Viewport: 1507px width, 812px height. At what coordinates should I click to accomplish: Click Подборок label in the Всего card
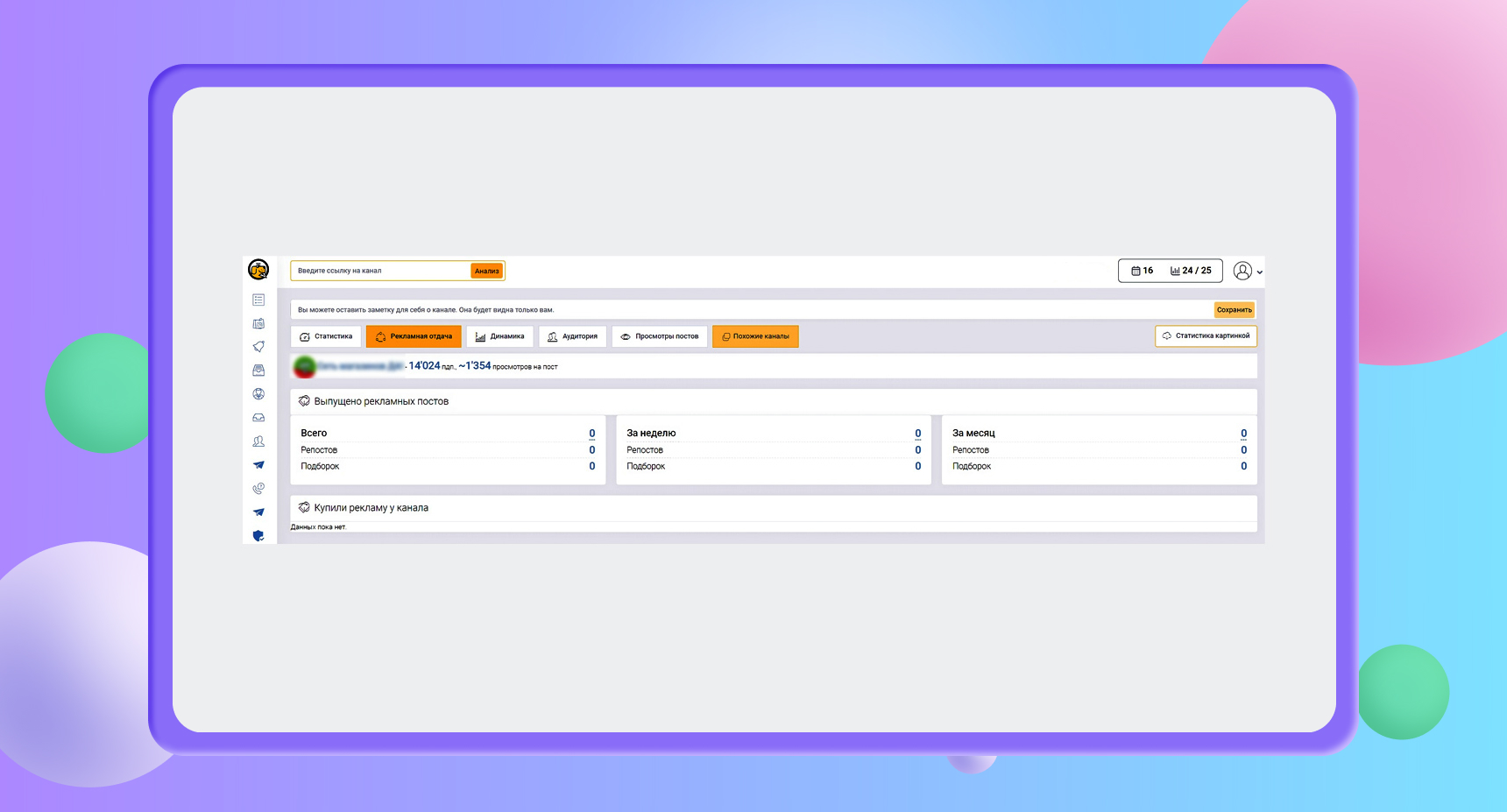[320, 466]
